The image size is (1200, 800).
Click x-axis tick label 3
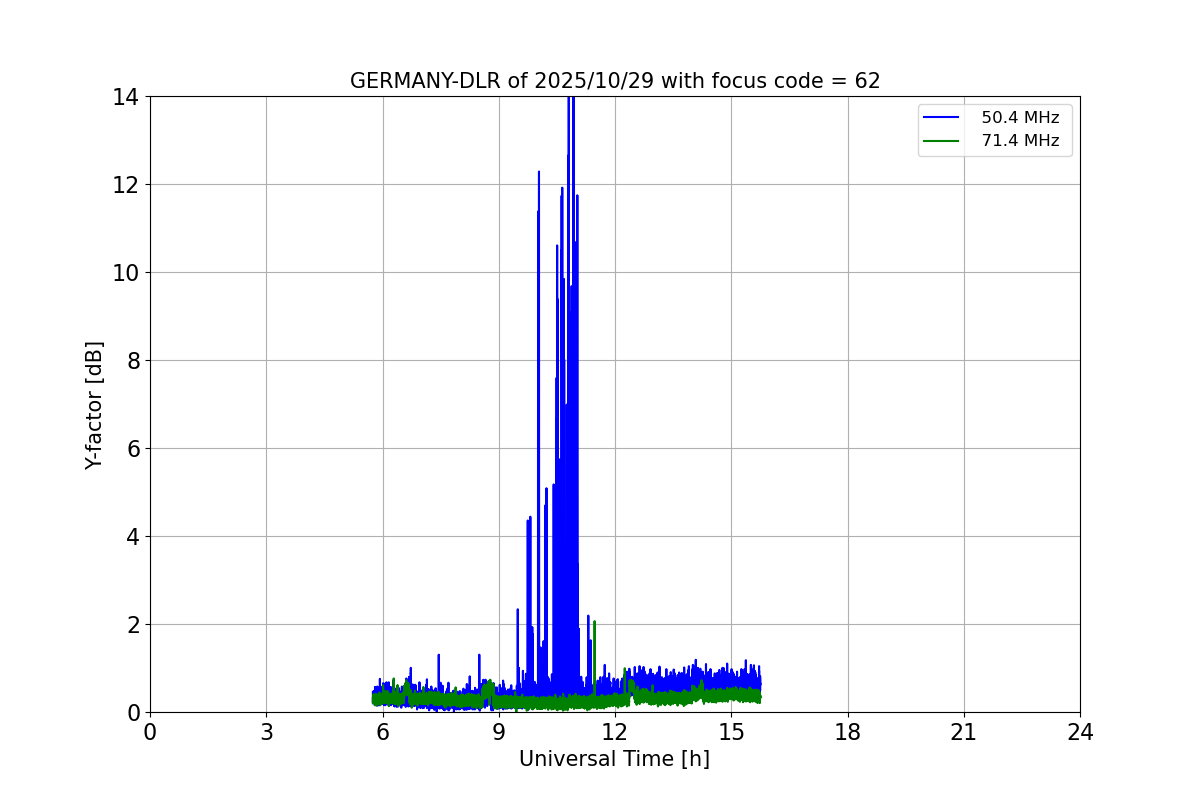266,732
